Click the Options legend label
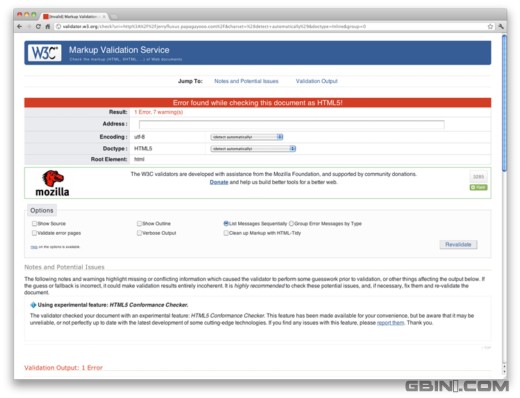Image resolution: width=520 pixels, height=398 pixels. tap(42, 210)
